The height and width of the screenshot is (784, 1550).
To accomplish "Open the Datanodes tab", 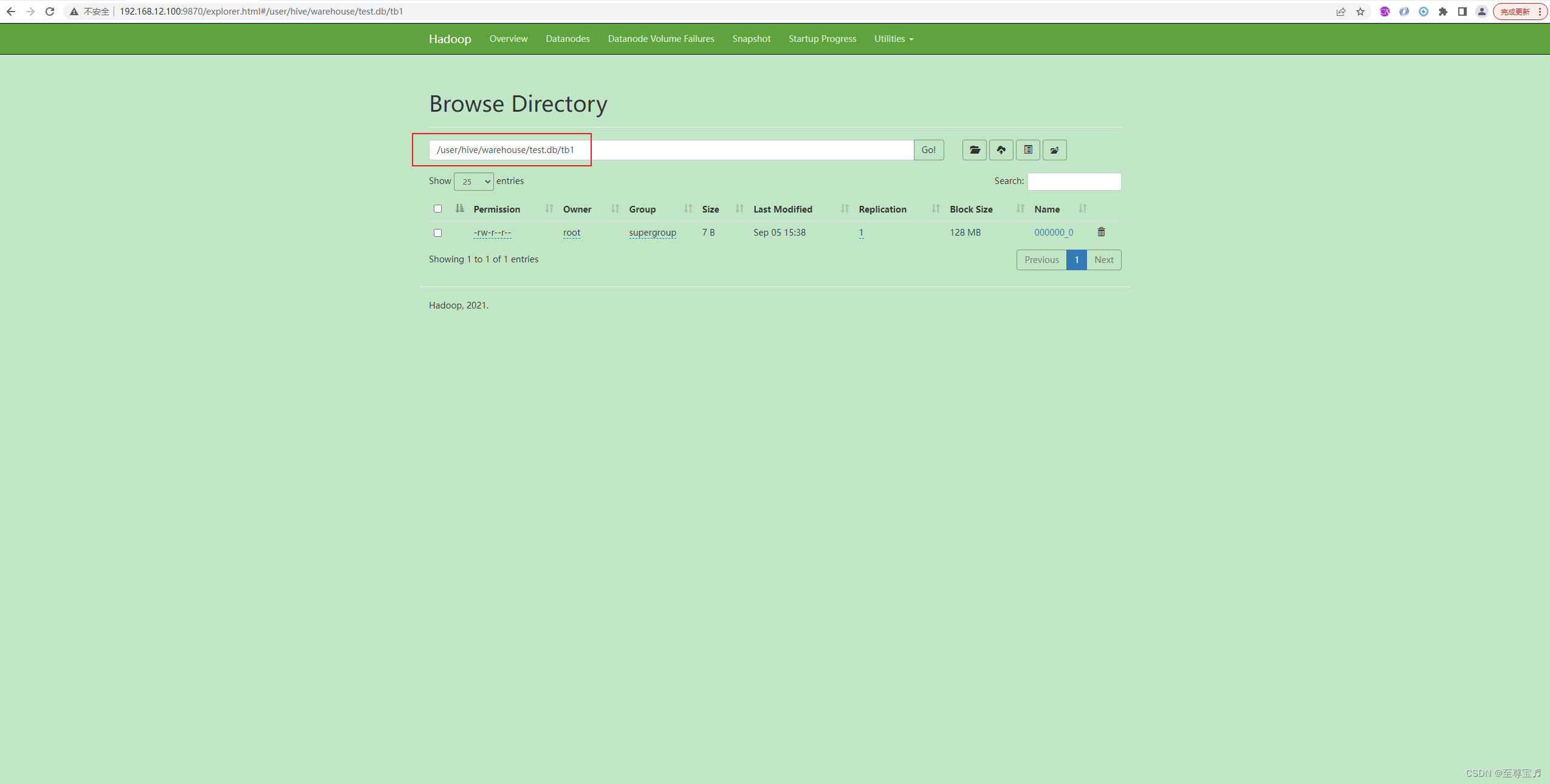I will [x=567, y=39].
